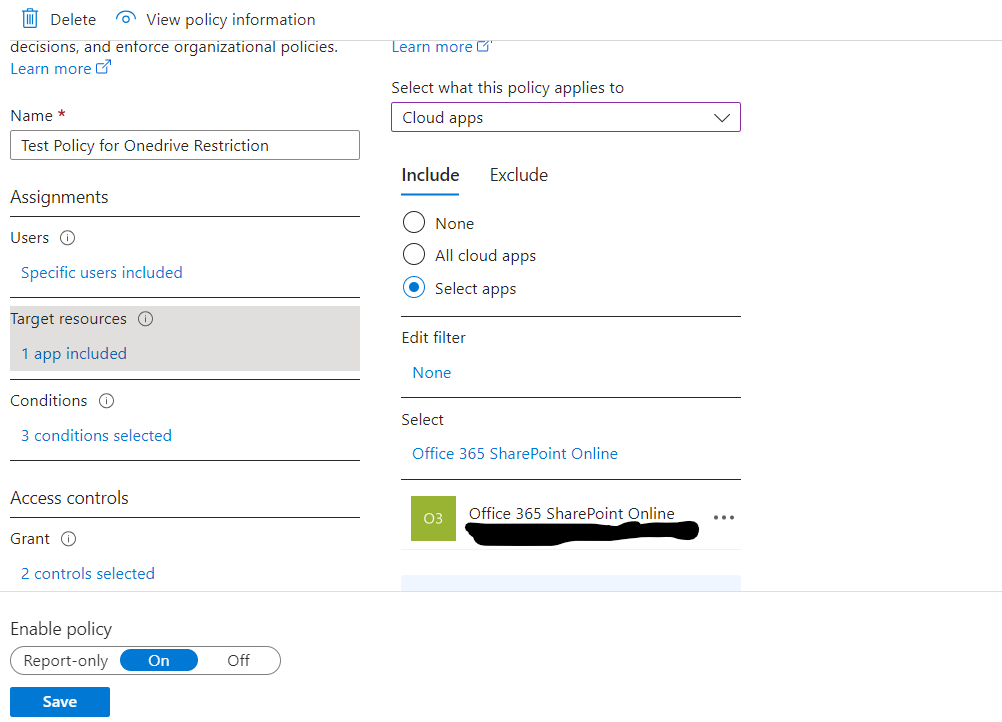
Task: Select the None radio button under Include
Action: [x=414, y=222]
